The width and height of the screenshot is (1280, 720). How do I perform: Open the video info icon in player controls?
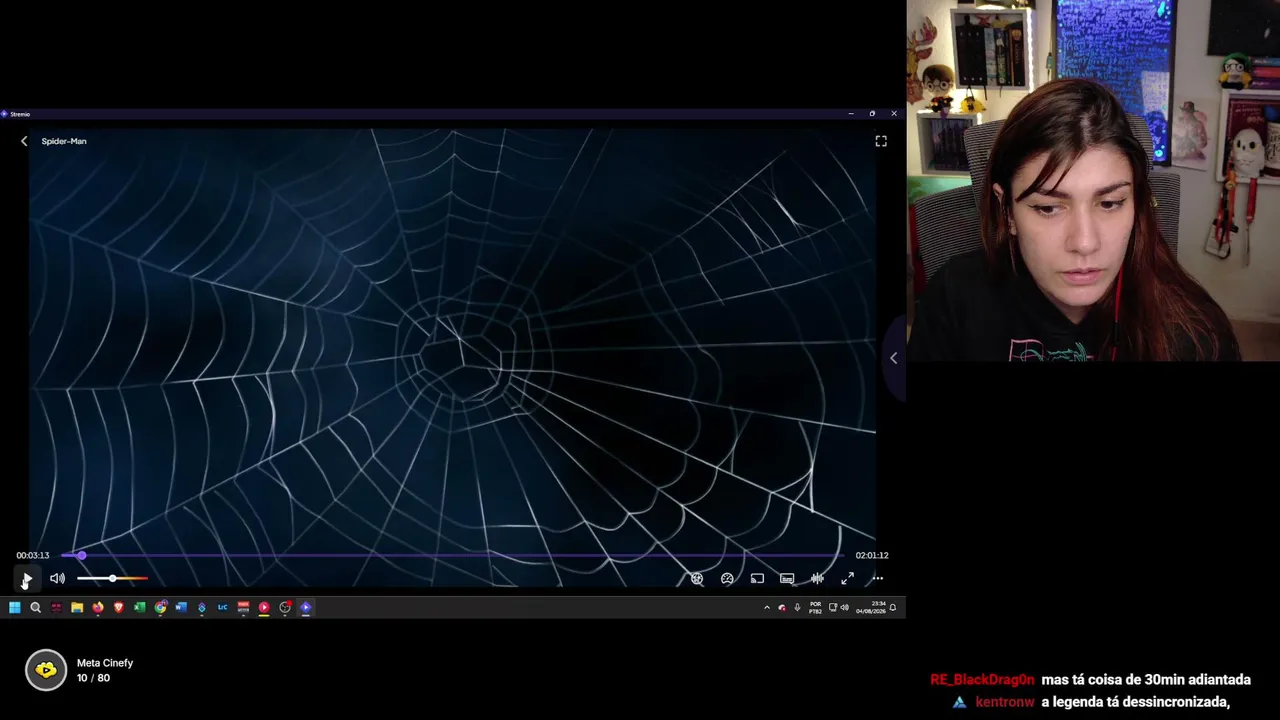[x=697, y=578]
